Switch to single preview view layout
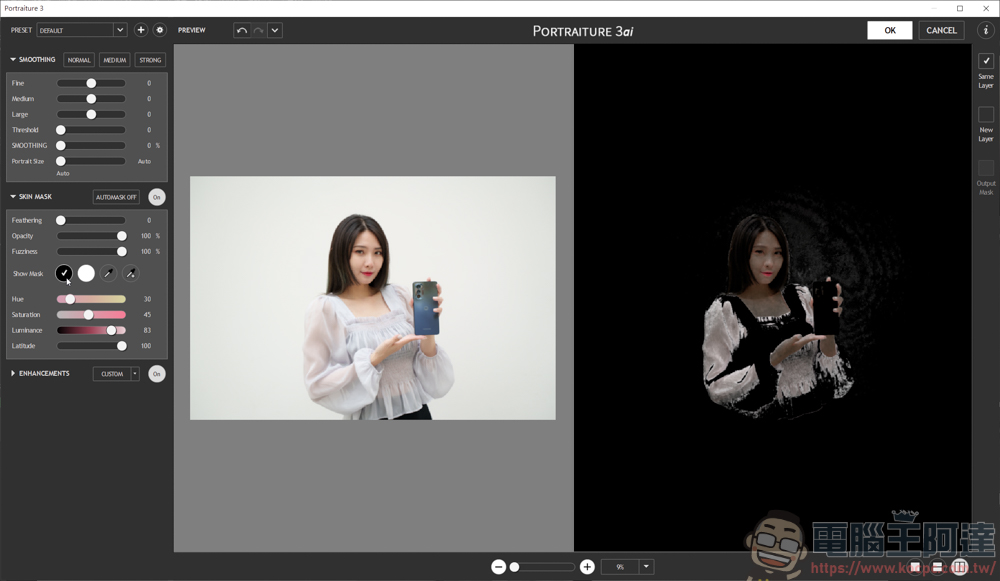This screenshot has height=581, width=1000. click(915, 566)
